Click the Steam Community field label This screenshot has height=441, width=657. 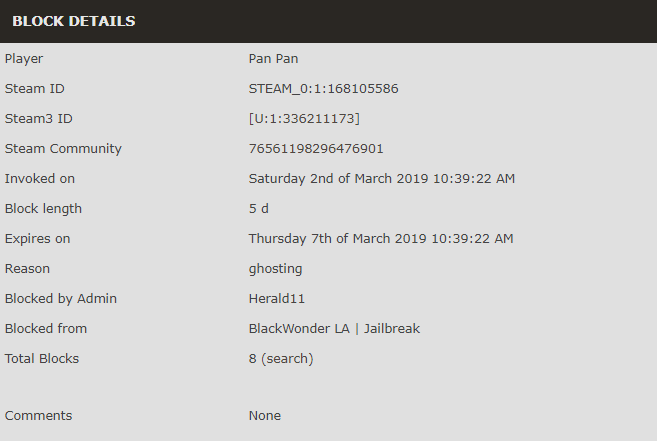click(x=63, y=149)
